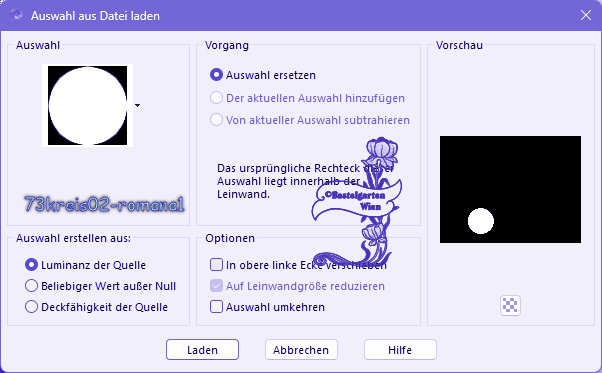Click the Optionen group label
Screen dimensions: 602x373
tap(230, 238)
